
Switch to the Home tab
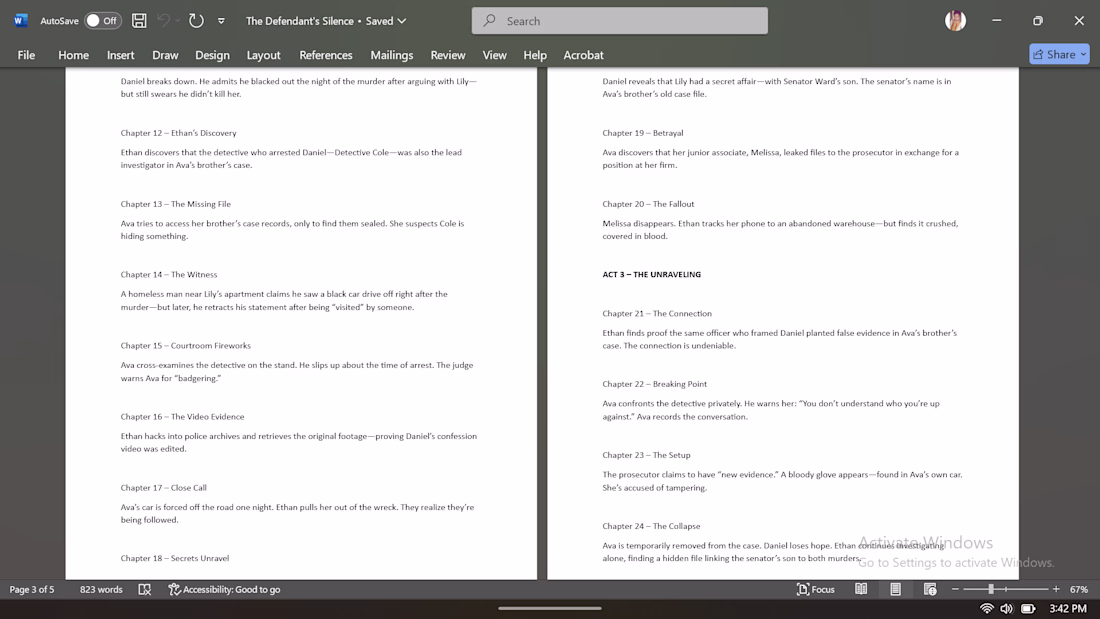(74, 55)
